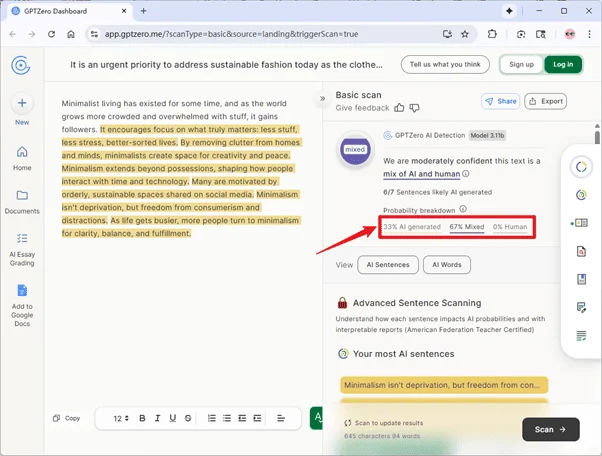This screenshot has width=602, height=456.
Task: Open top circular icon in floating side panel
Action: (x=581, y=167)
